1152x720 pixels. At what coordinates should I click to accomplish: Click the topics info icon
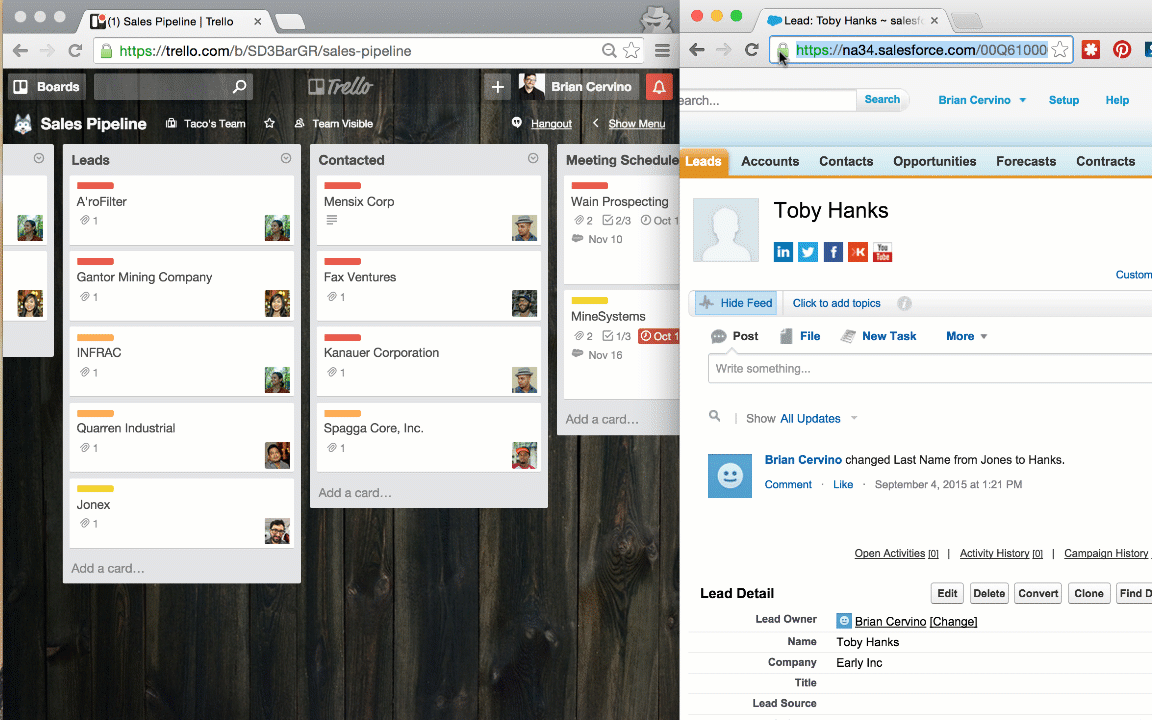904,303
